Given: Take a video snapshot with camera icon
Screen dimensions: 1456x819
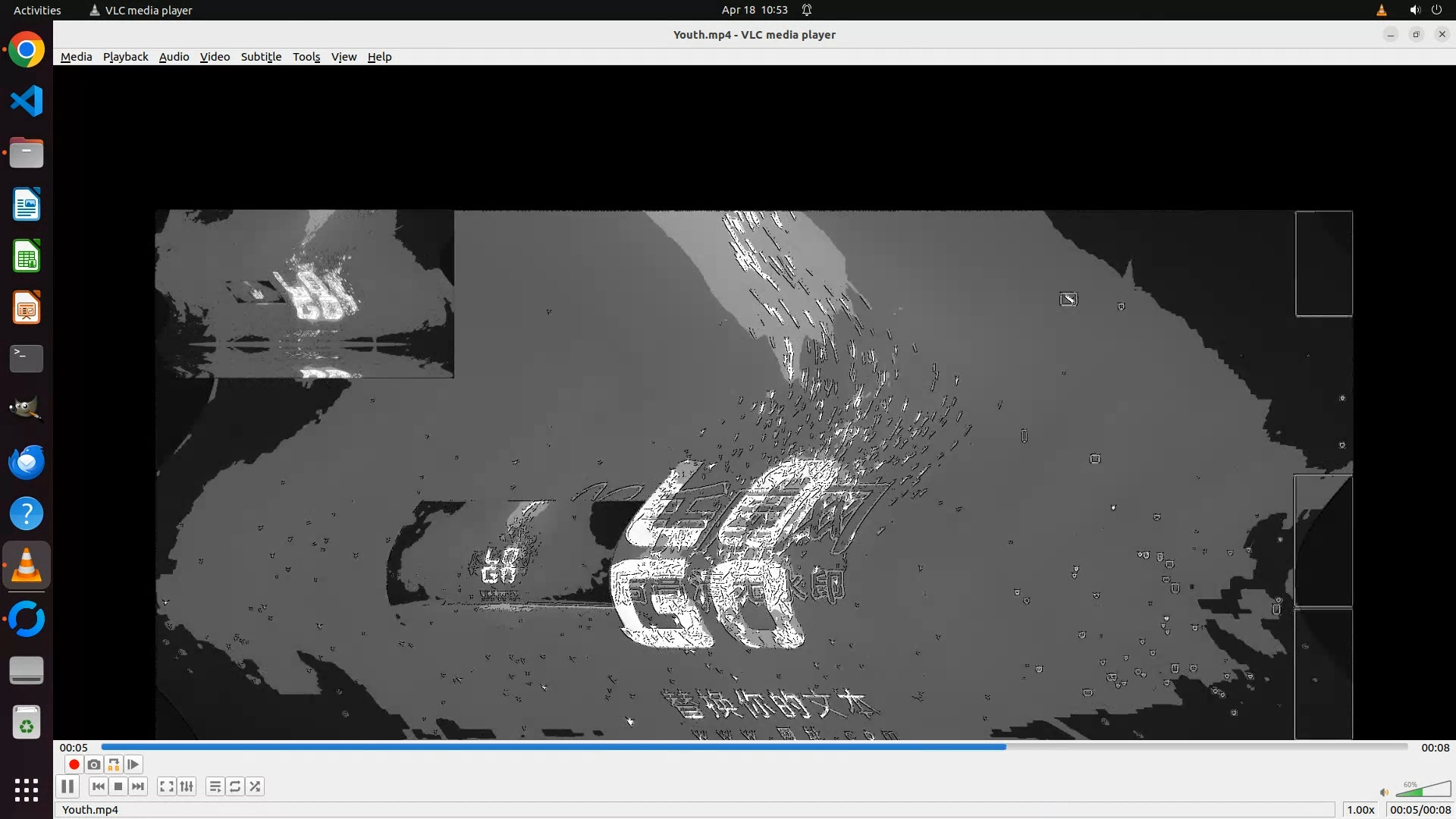Looking at the screenshot, I should (94, 764).
